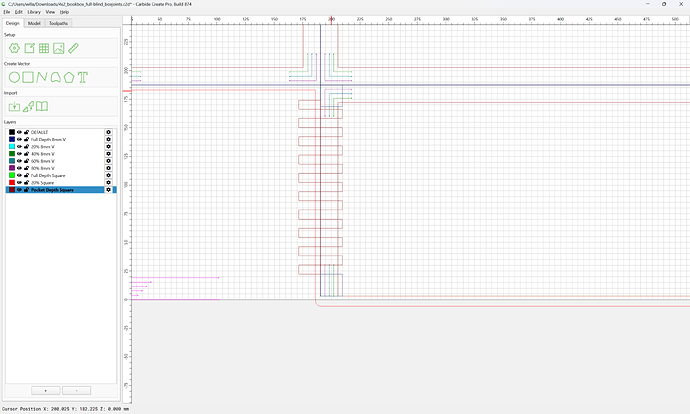Select the Polygon vector tool
This screenshot has width=690, height=414.
click(69, 77)
